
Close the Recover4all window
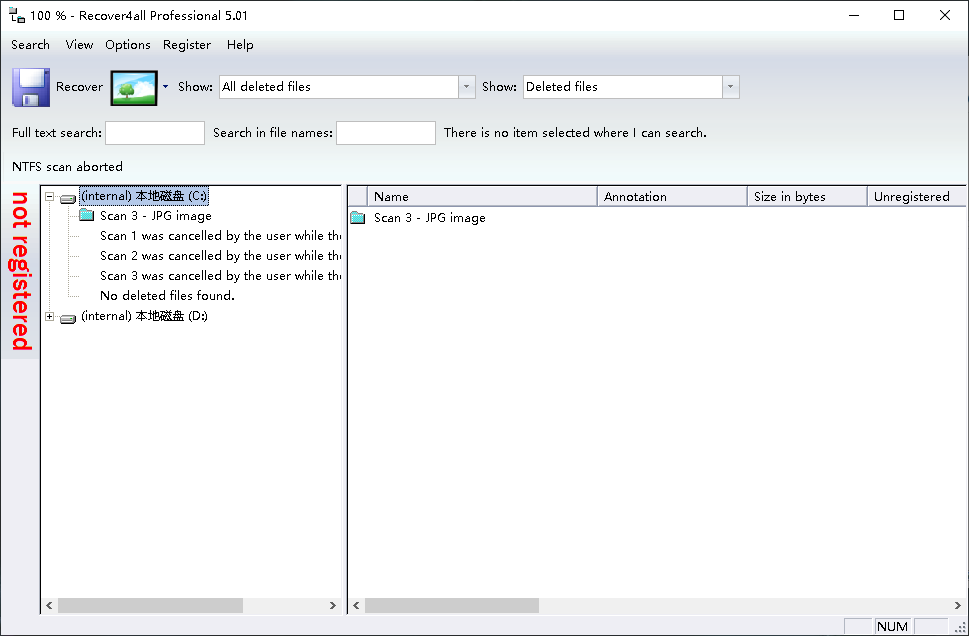(945, 15)
